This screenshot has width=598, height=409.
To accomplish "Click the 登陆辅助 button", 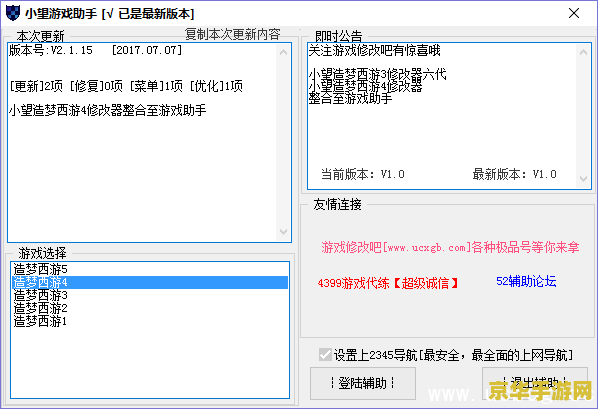I will (363, 383).
